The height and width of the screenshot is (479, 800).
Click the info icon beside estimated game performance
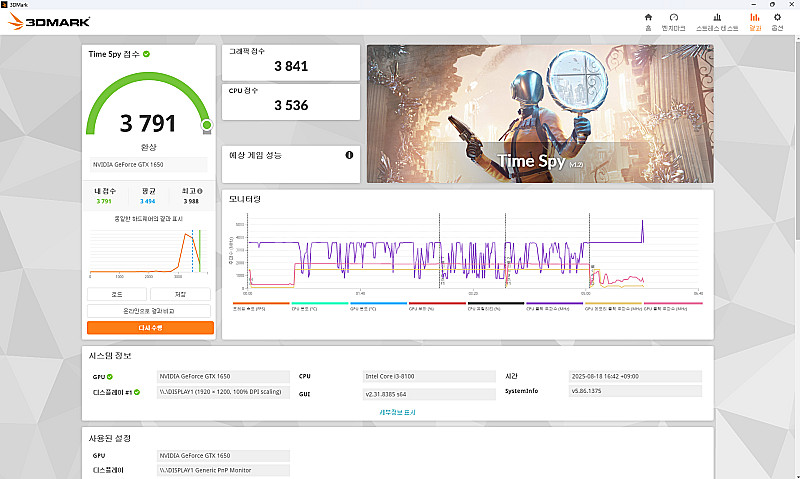click(x=349, y=155)
